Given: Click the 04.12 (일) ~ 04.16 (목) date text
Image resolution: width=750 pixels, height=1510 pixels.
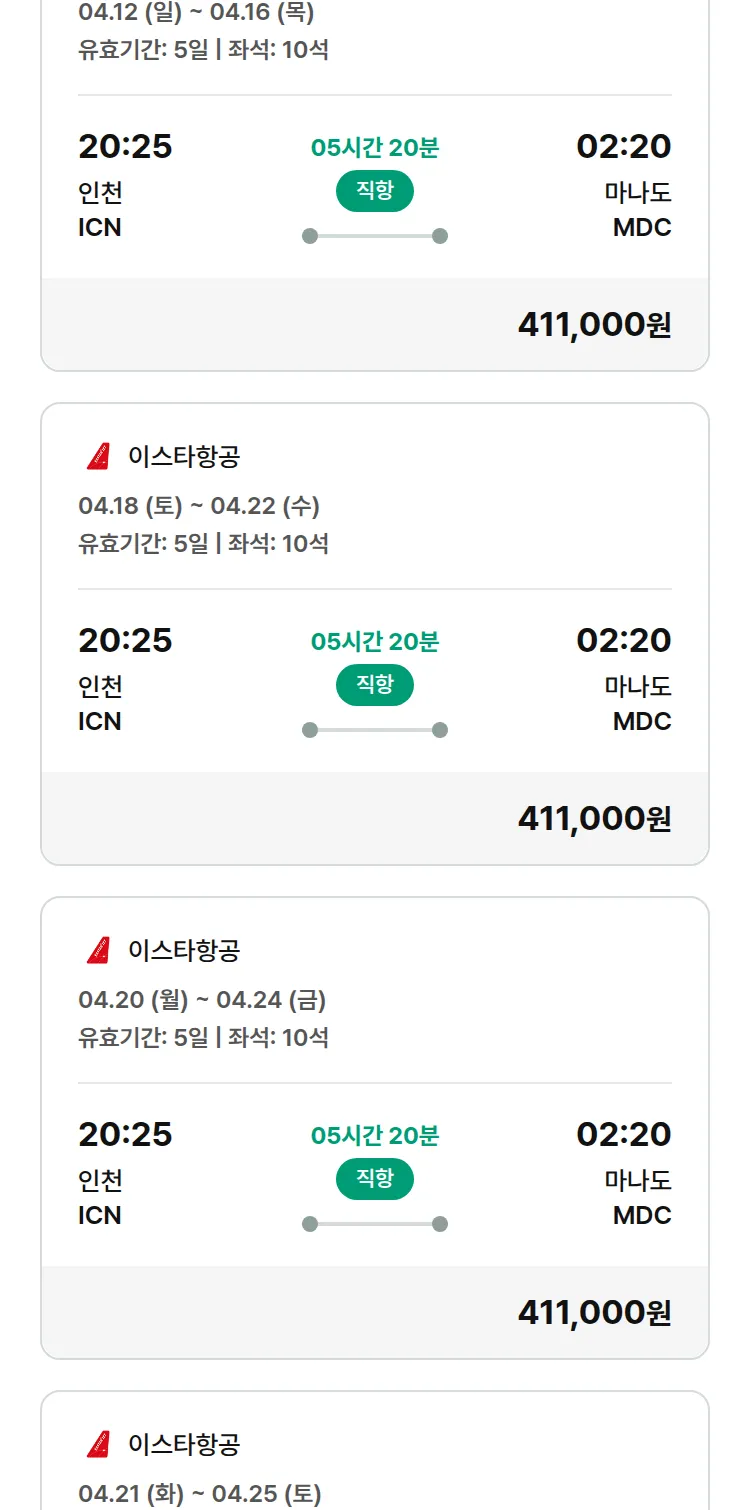Looking at the screenshot, I should click(196, 13).
